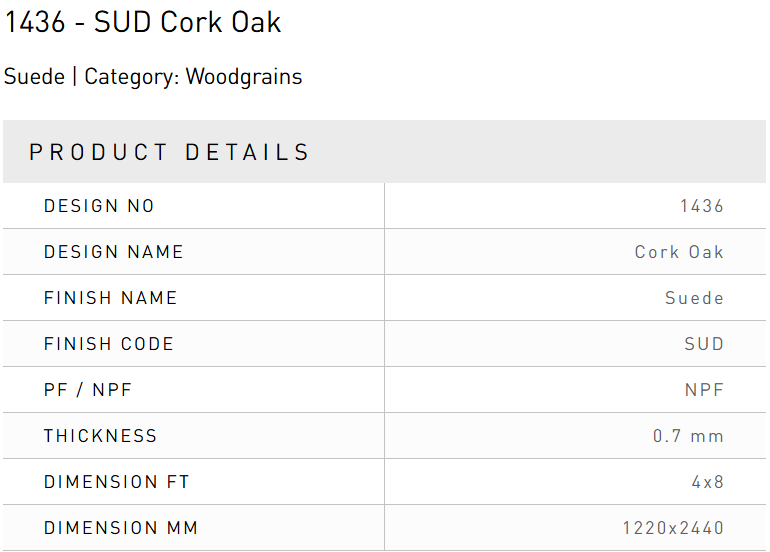Screen dimensions: 770x552
Task: Select the FINISH NAME label
Action: (110, 298)
